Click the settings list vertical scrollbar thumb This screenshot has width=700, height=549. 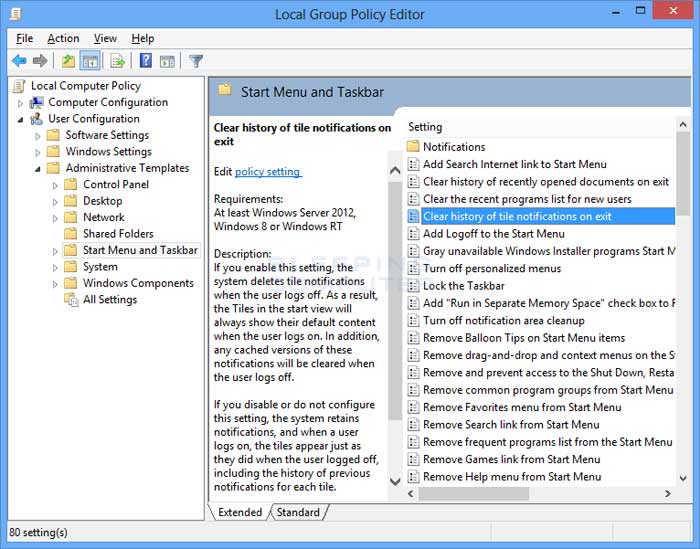(x=683, y=175)
